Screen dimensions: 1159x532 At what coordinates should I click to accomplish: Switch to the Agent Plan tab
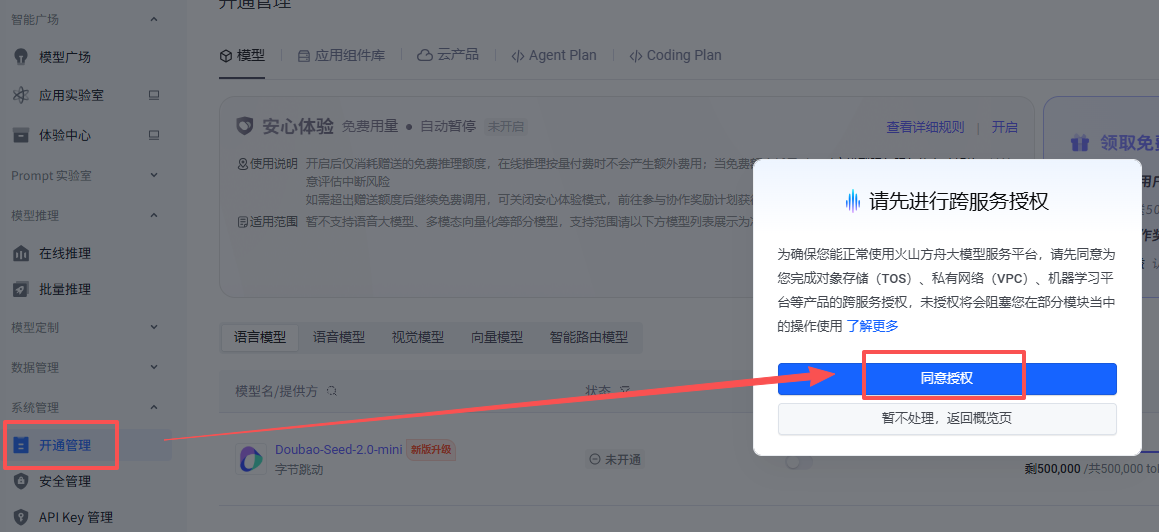[554, 55]
